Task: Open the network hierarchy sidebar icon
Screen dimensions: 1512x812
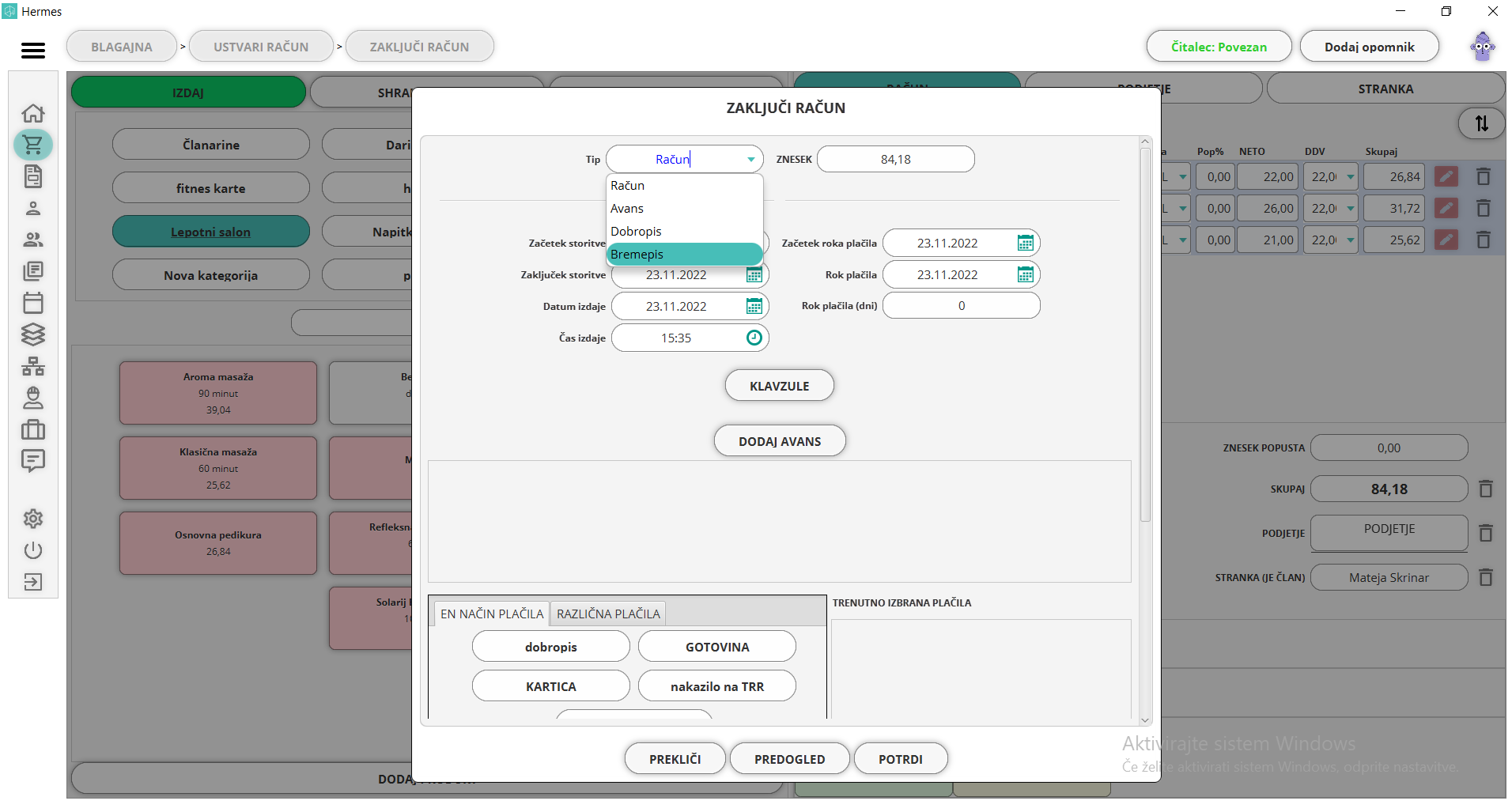Action: point(33,366)
